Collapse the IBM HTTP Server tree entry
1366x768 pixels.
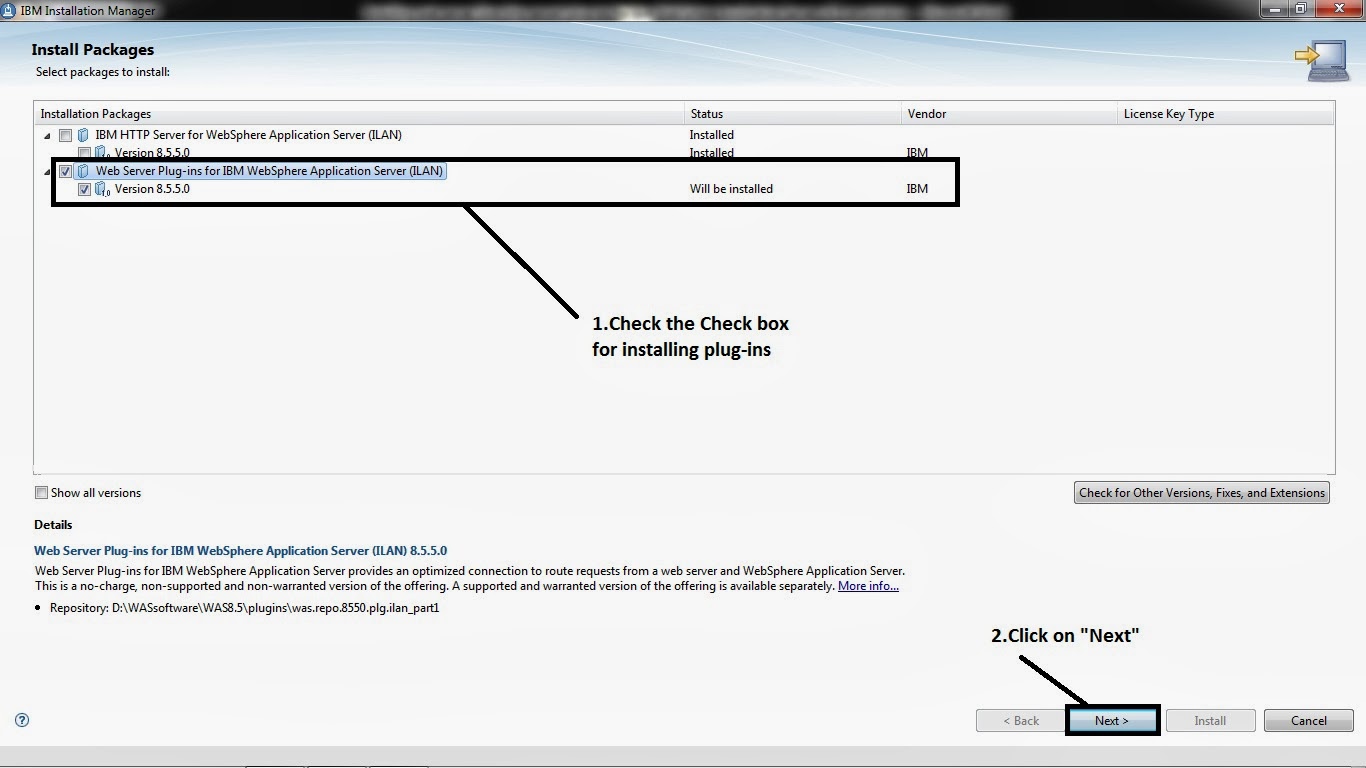coord(46,134)
